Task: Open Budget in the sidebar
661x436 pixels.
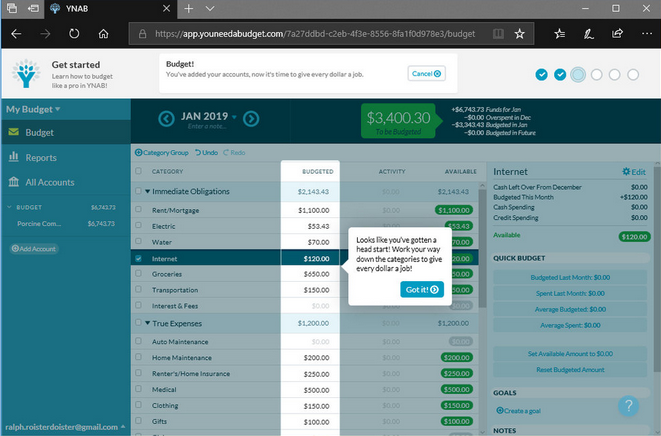Action: [x=65, y=132]
